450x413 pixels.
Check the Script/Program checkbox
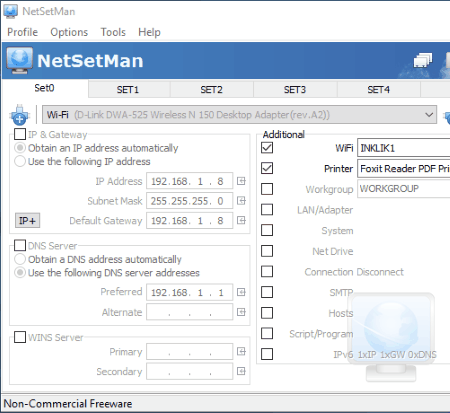[x=267, y=333]
